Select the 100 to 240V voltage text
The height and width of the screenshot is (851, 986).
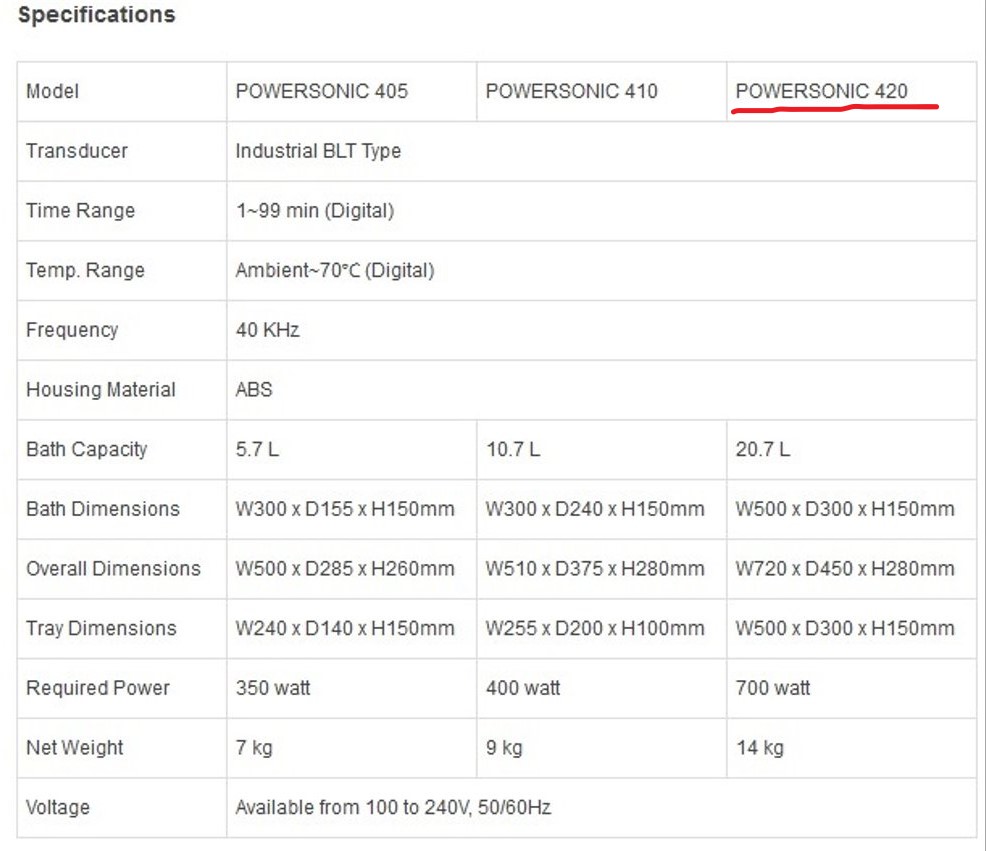(392, 807)
